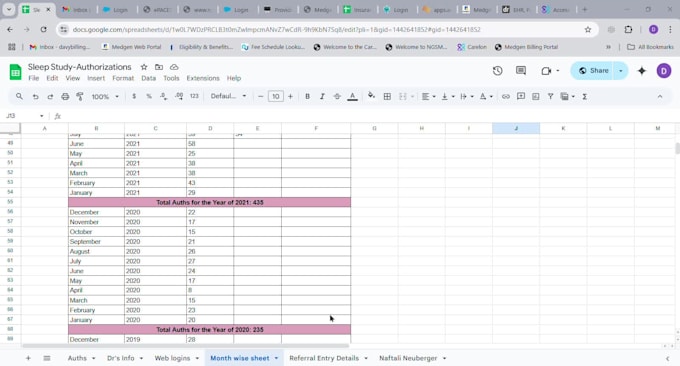Image resolution: width=680 pixels, height=366 pixels.
Task: Increase font size with plus button
Action: tap(291, 96)
